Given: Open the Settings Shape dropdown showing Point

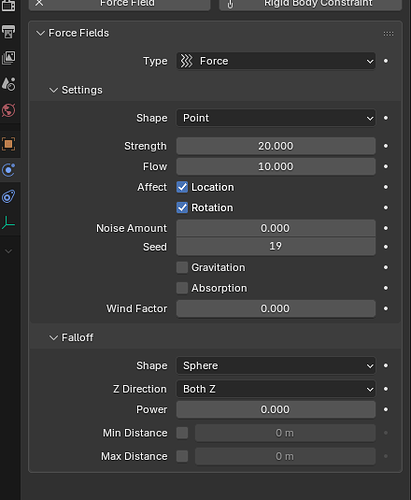Looking at the screenshot, I should pos(276,118).
